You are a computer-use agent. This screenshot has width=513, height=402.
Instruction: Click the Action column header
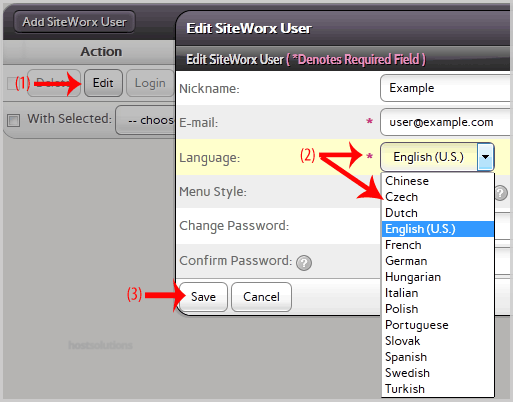coord(101,52)
